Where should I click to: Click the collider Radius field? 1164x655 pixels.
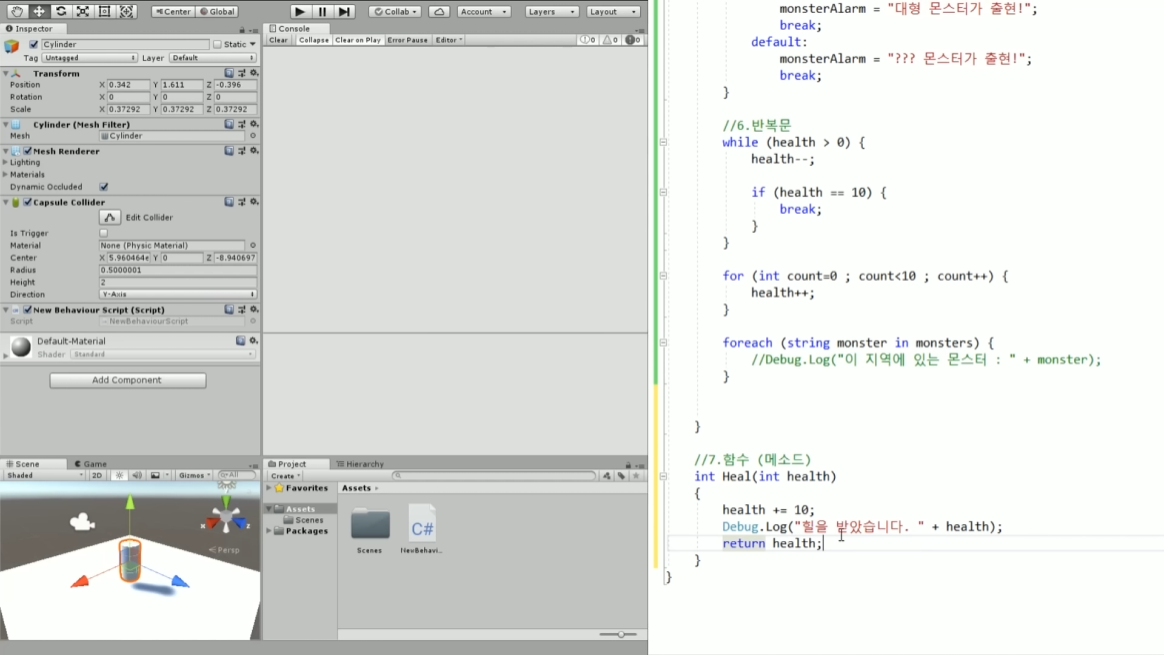pos(178,270)
